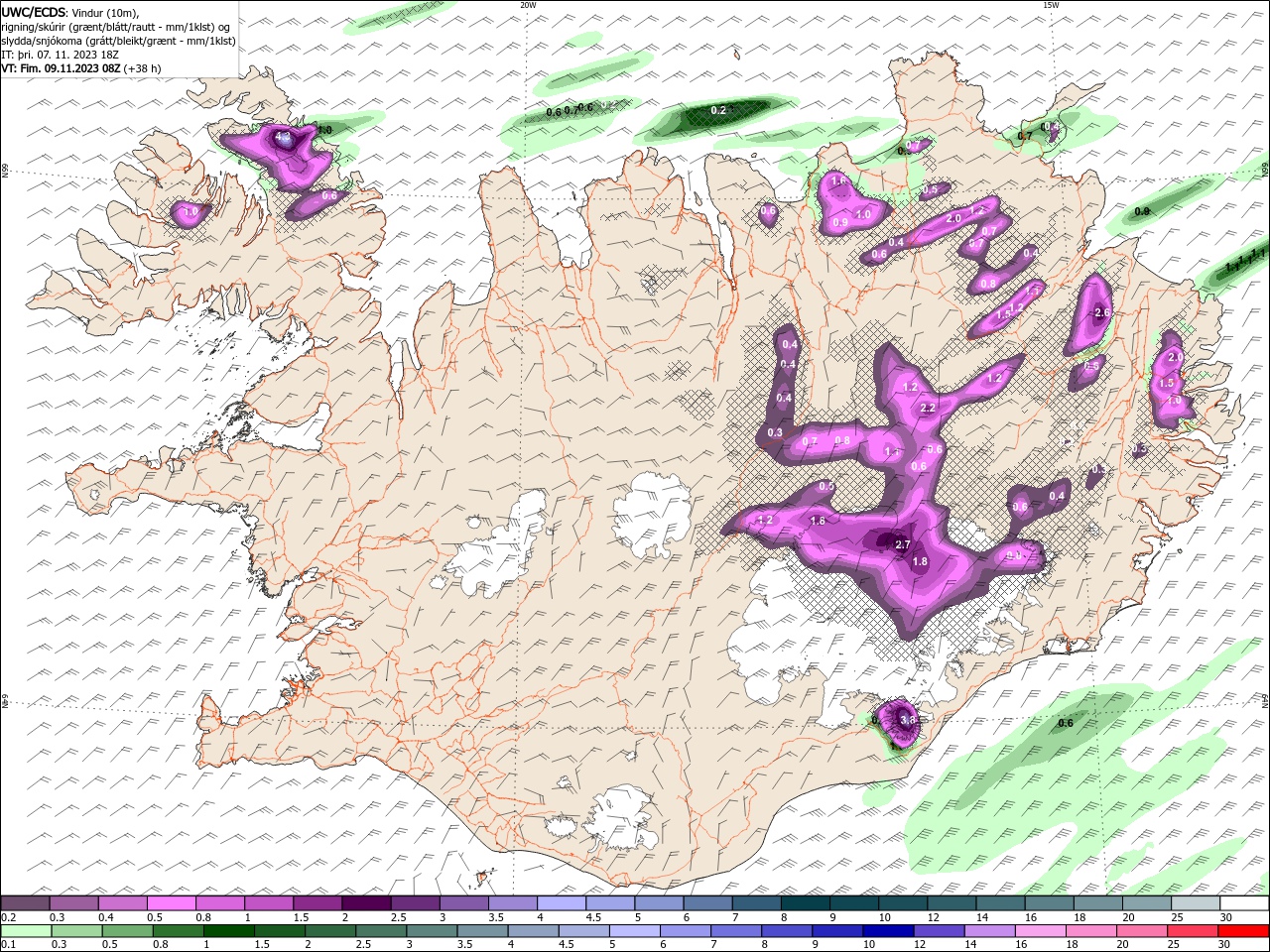This screenshot has height=952, width=1270.
Task: Click the 15W longitude label
Action: pos(1051,5)
